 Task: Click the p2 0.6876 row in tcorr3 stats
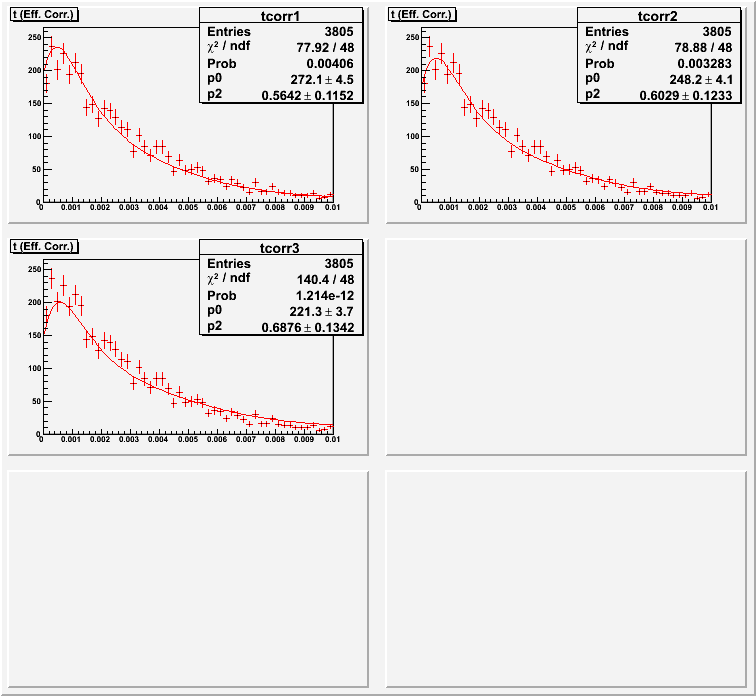(x=282, y=327)
